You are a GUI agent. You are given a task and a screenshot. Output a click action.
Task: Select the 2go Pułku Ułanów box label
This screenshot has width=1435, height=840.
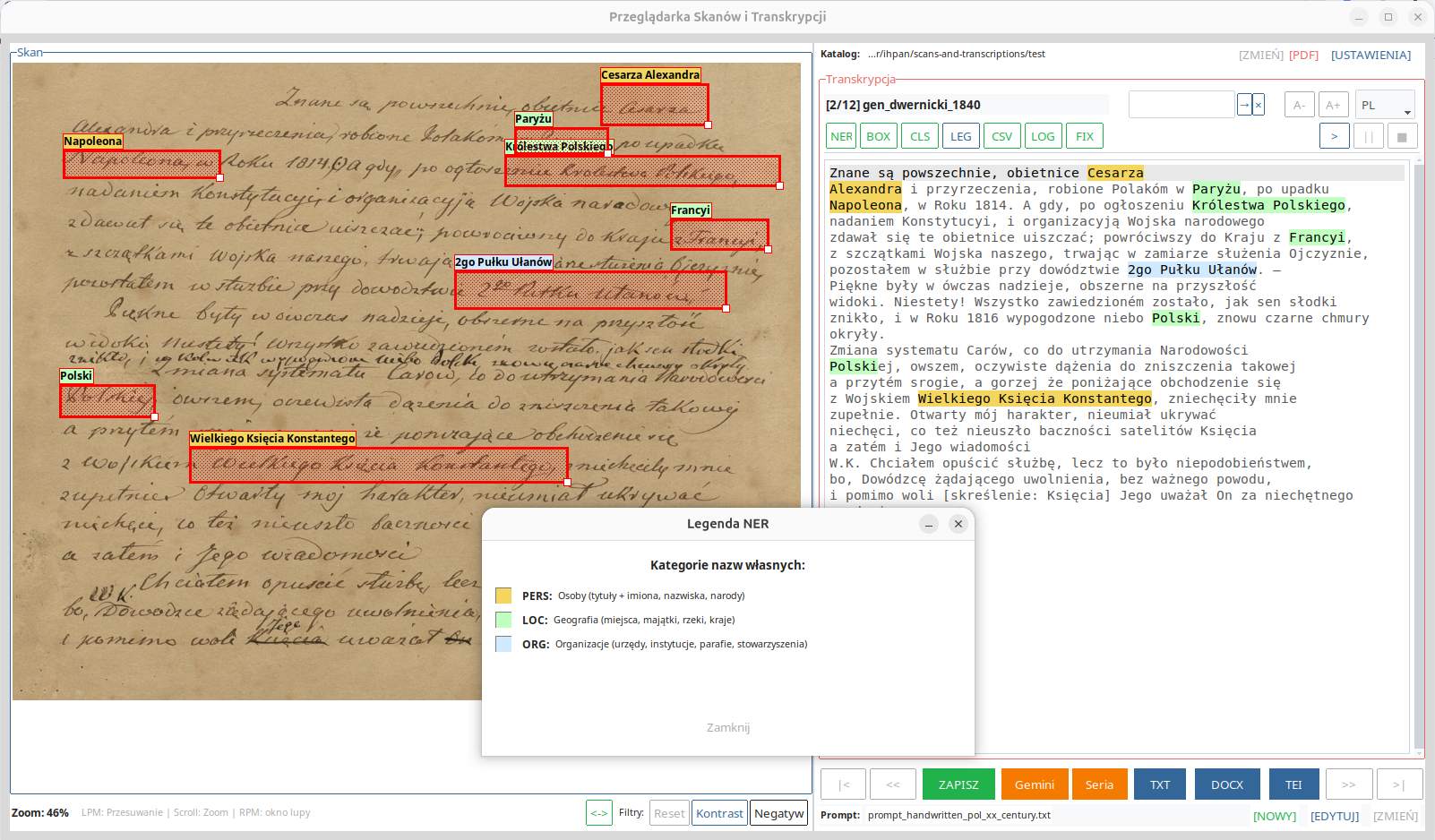pyautogui.click(x=503, y=262)
